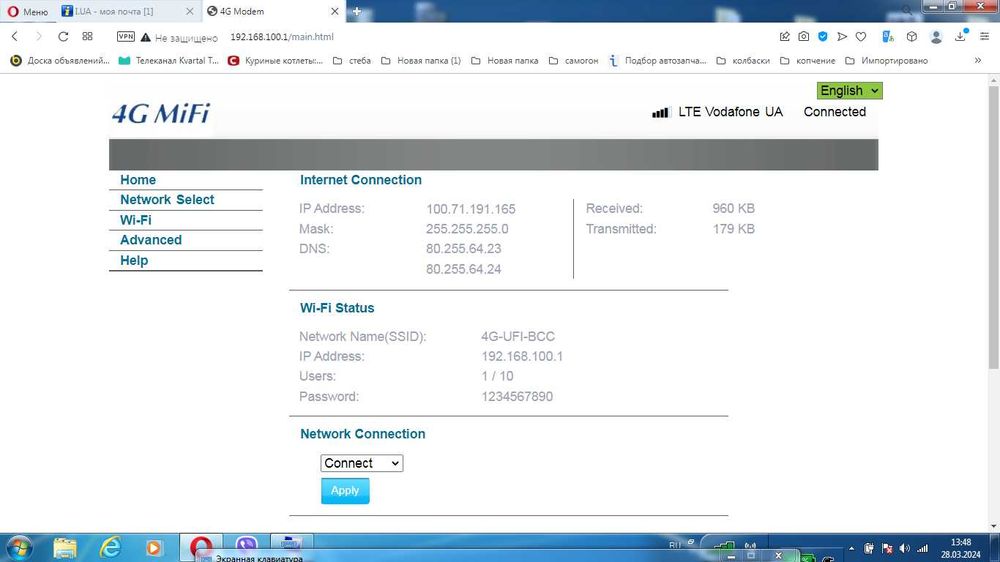Open Speed Dial grid icon
Image resolution: width=1000 pixels, height=562 pixels.
click(x=87, y=36)
